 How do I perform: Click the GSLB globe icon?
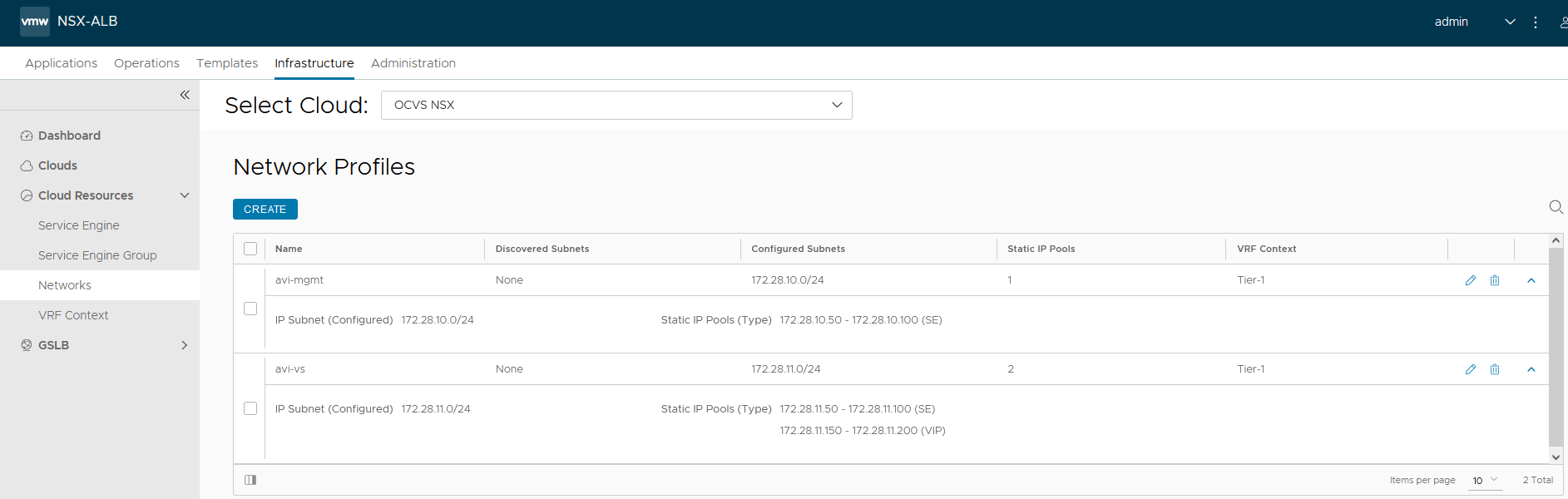point(27,345)
